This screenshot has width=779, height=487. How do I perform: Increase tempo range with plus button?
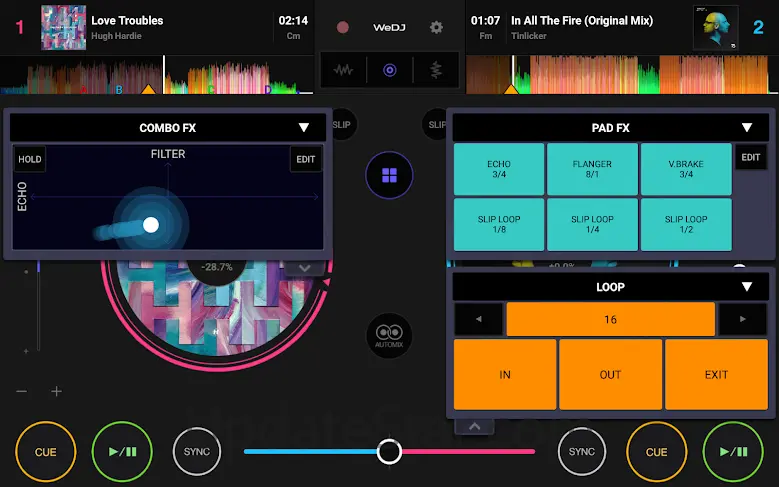[57, 392]
